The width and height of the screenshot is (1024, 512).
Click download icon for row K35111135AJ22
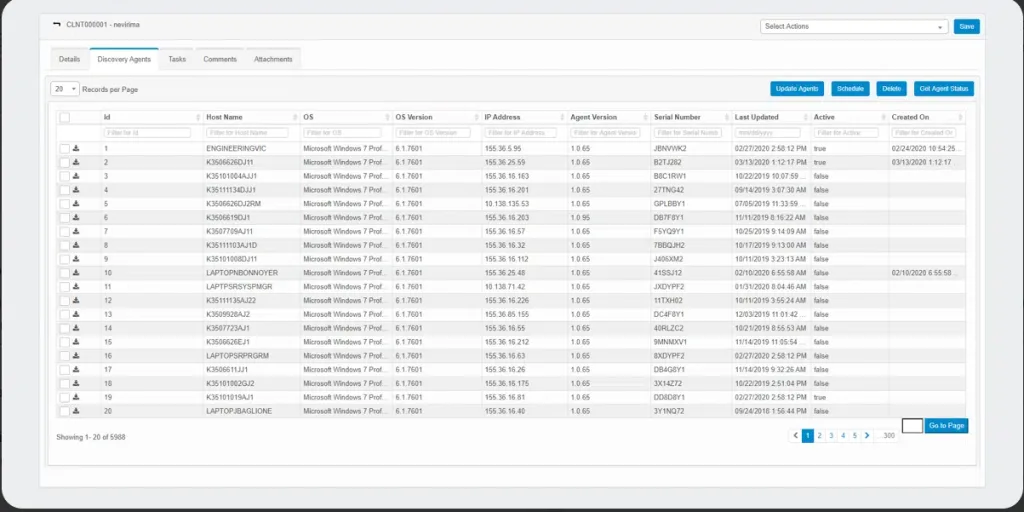(x=76, y=300)
